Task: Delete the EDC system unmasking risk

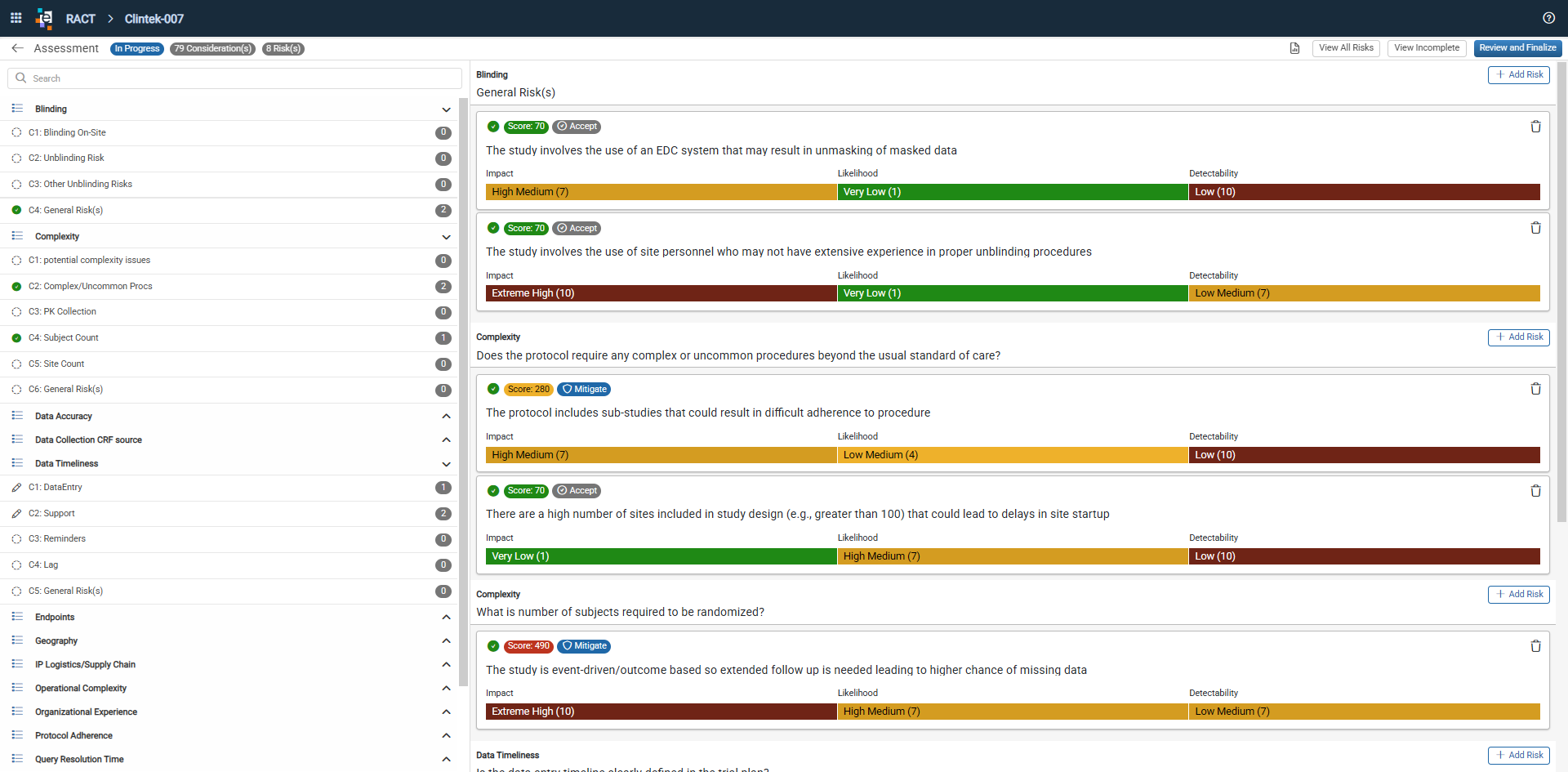Action: (x=1535, y=127)
